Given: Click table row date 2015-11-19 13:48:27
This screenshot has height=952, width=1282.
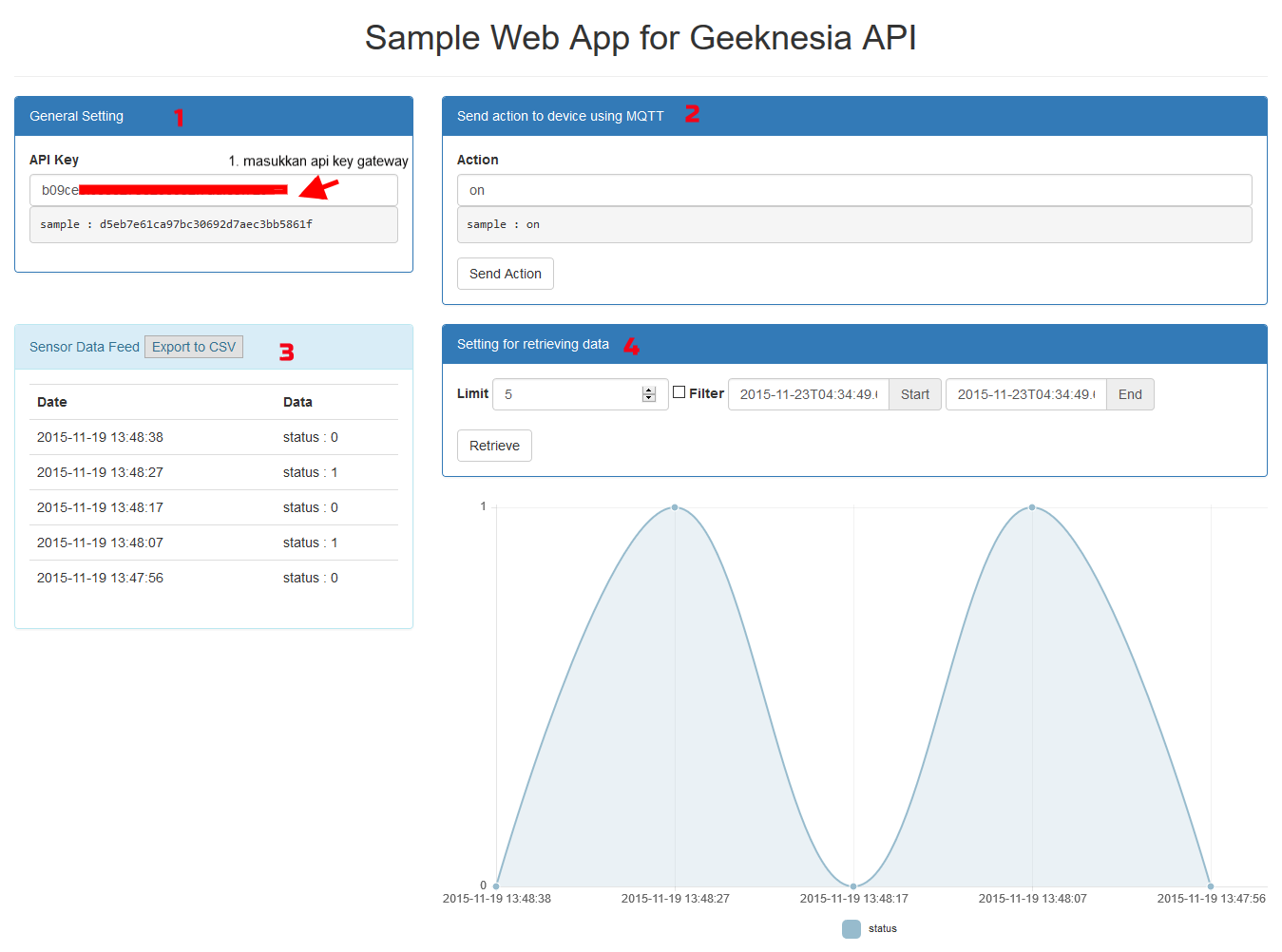Looking at the screenshot, I should click(x=100, y=472).
